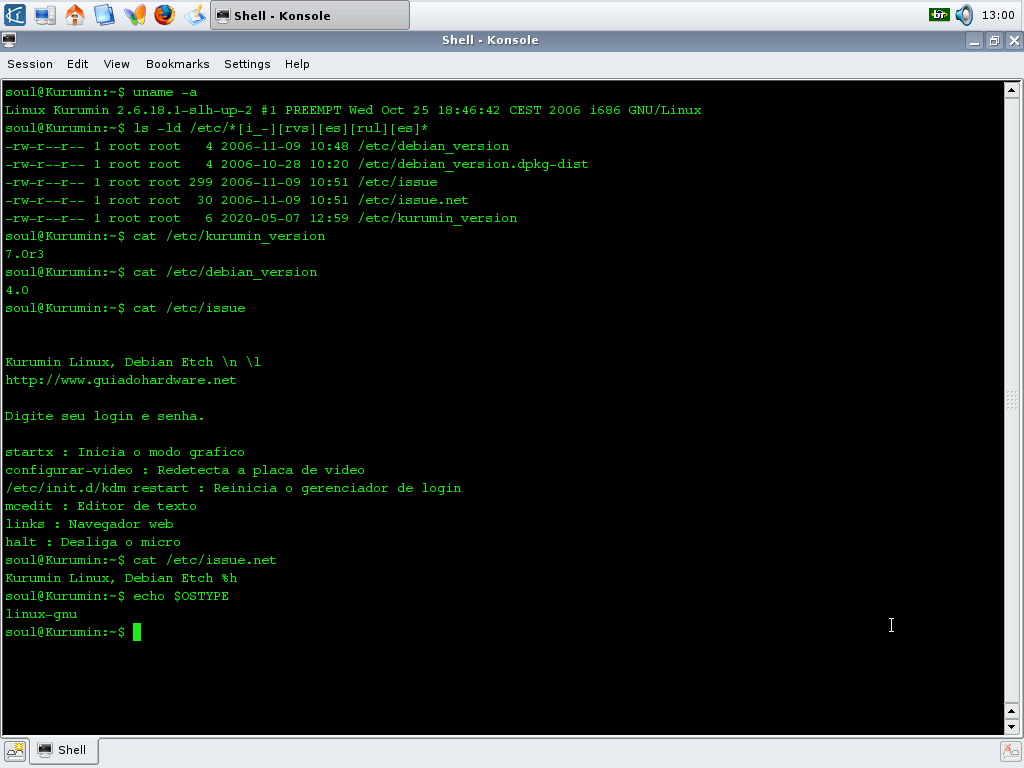Close the Konsole window
The image size is (1024, 768).
pos(1014,40)
